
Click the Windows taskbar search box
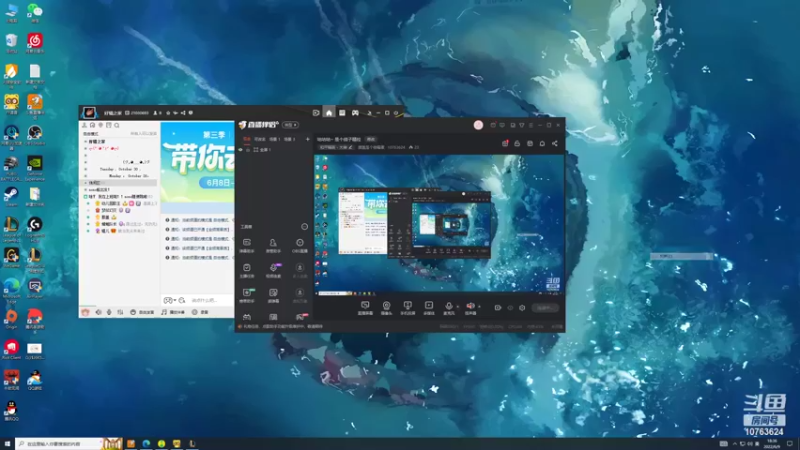coord(60,444)
